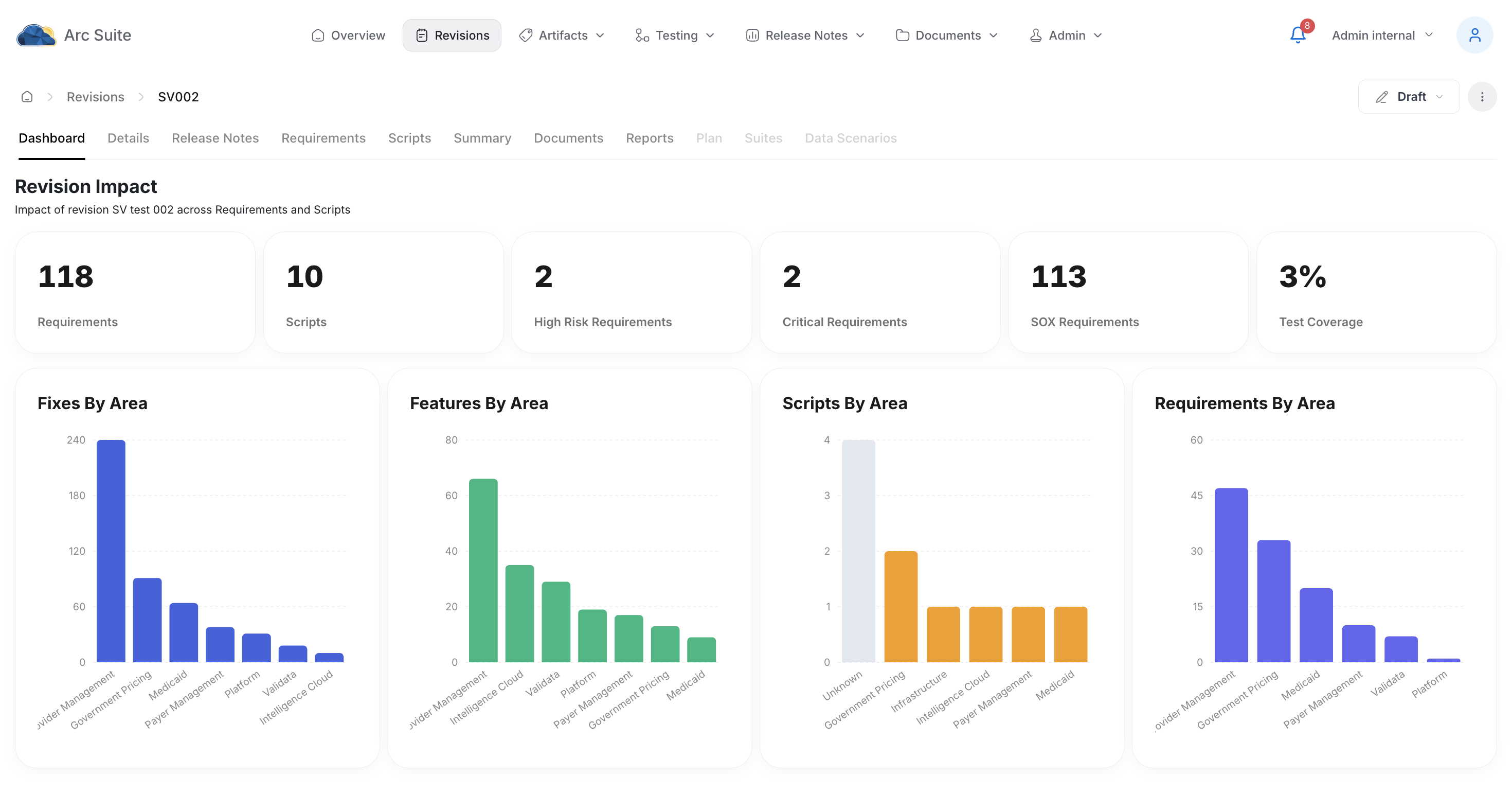Viewport: 1512px width, 811px height.
Task: Click the notification badge showing 8
Action: (x=1307, y=26)
